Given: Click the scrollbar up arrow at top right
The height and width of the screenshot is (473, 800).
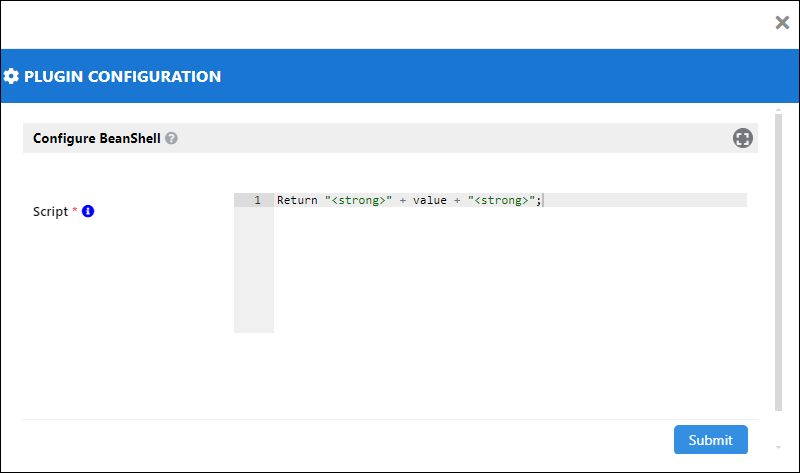Looking at the screenshot, I should [x=778, y=110].
